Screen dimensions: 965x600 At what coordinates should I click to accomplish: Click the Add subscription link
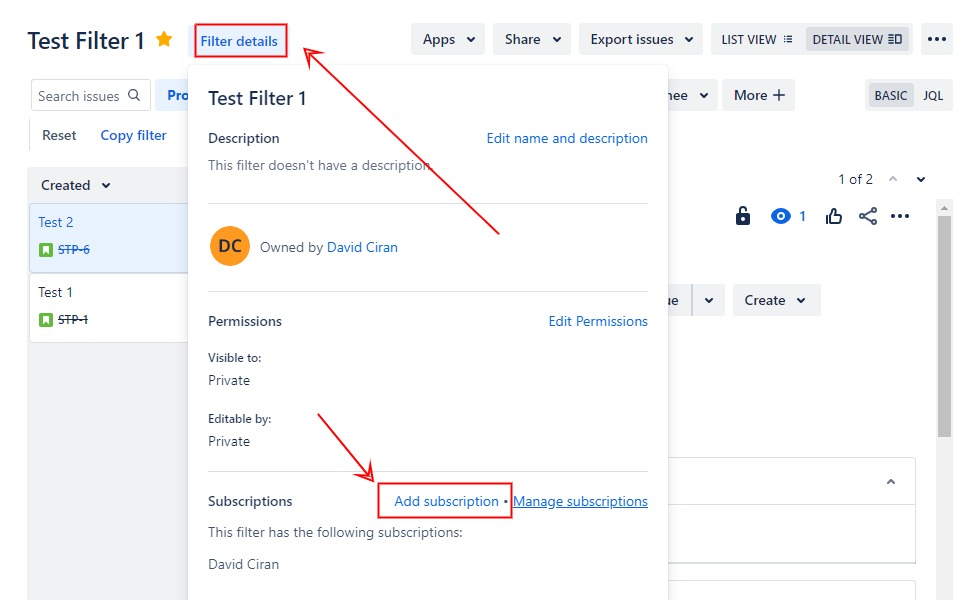tap(444, 501)
